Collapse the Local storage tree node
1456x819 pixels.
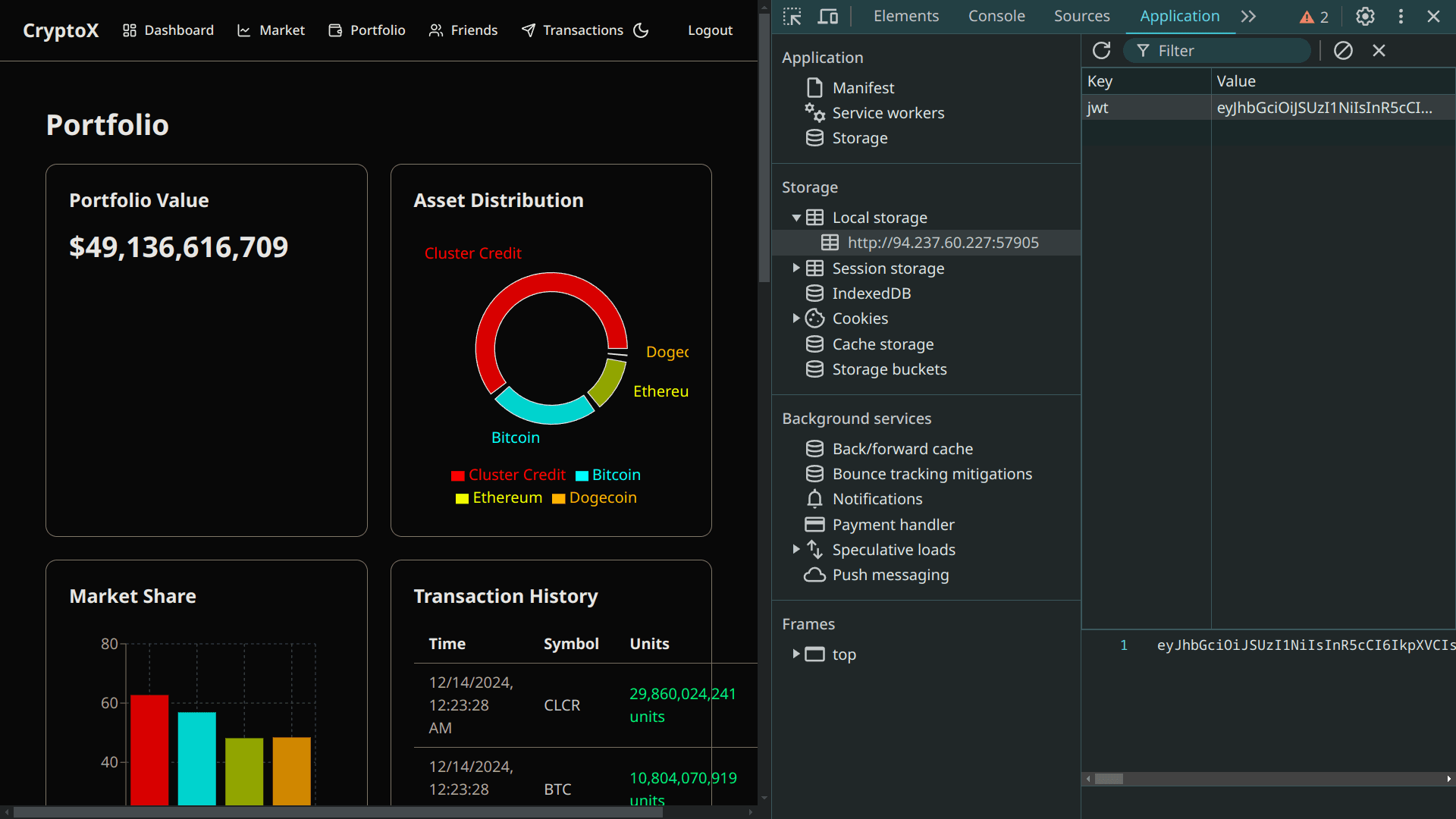coord(796,218)
